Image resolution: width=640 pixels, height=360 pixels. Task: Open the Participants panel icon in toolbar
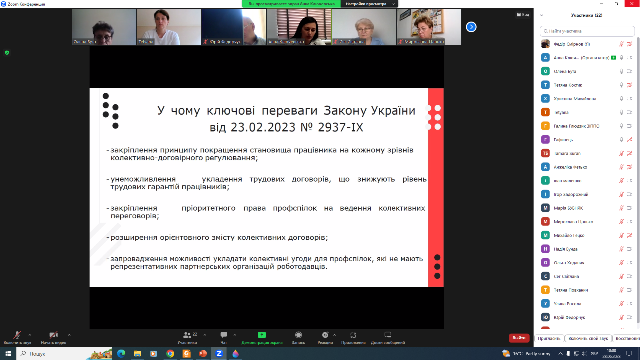tap(187, 335)
